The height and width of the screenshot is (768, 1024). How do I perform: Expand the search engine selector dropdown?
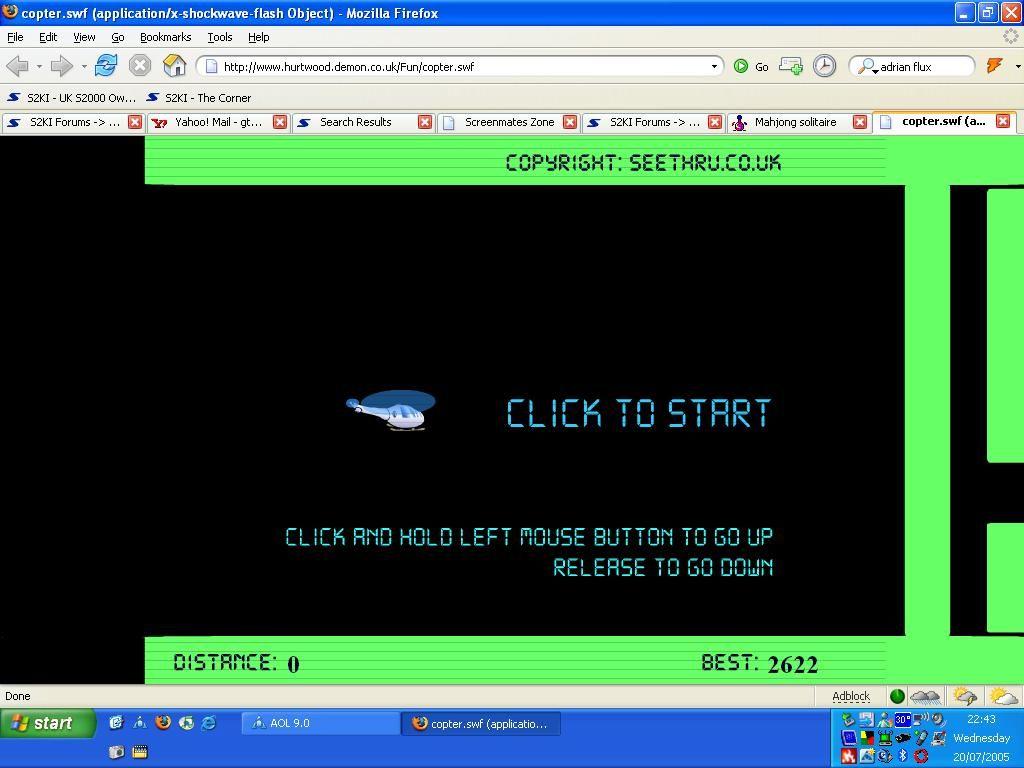pos(868,67)
